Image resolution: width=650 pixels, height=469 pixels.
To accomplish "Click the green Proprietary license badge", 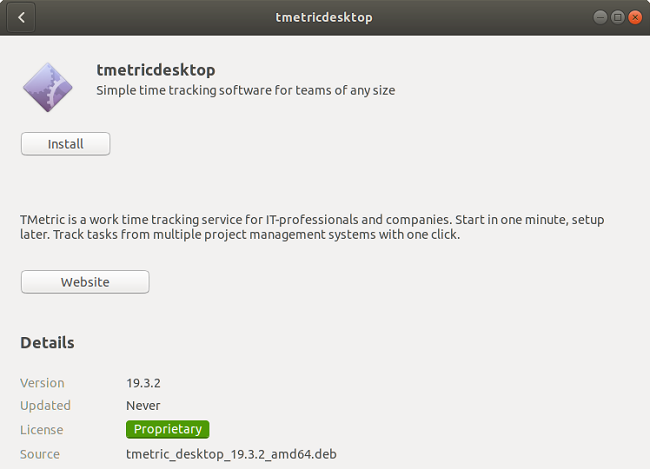I will (x=167, y=429).
